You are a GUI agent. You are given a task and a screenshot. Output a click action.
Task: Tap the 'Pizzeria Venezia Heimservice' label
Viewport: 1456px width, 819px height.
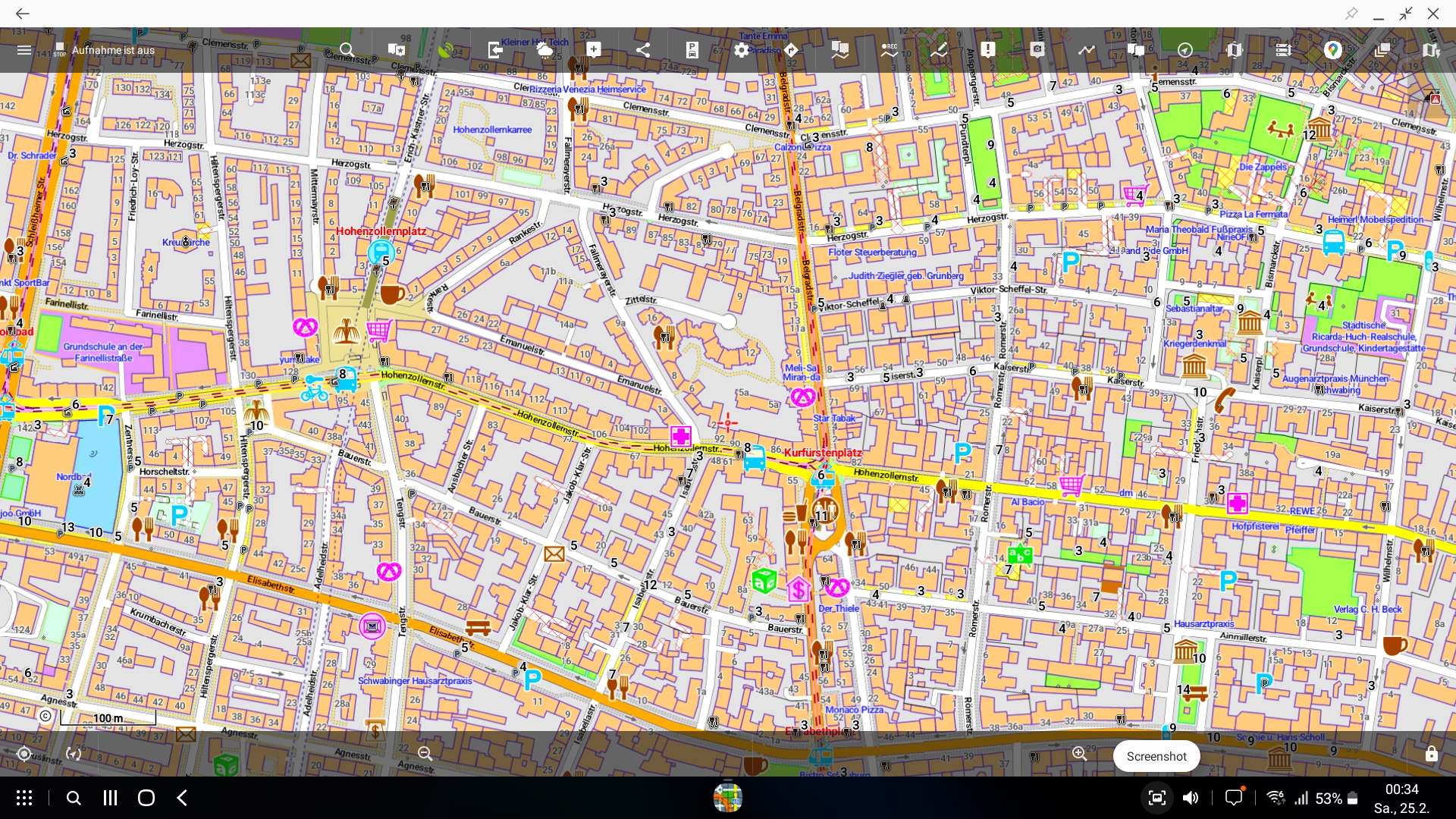point(588,89)
